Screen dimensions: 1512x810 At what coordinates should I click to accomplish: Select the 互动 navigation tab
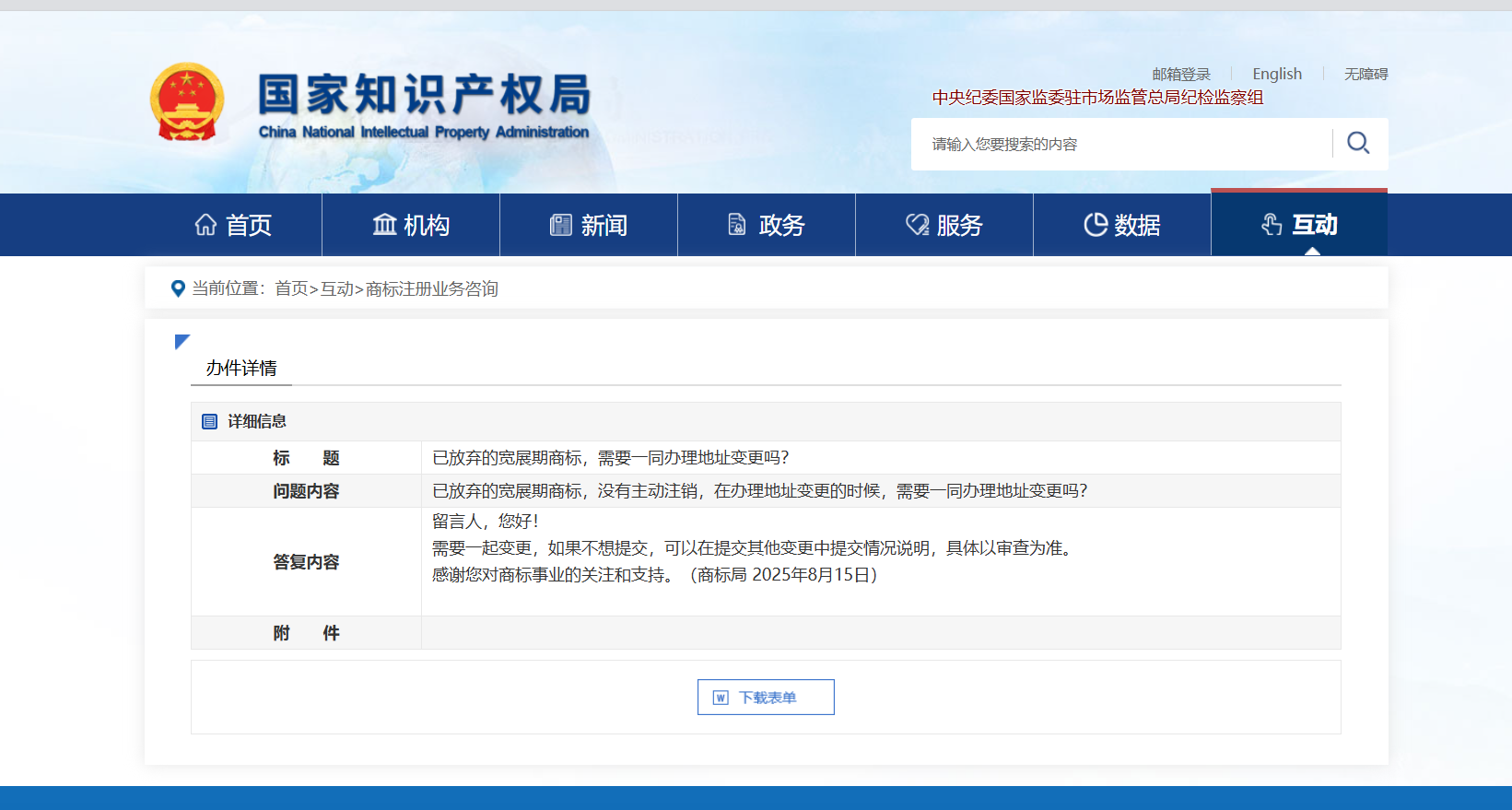click(1299, 224)
